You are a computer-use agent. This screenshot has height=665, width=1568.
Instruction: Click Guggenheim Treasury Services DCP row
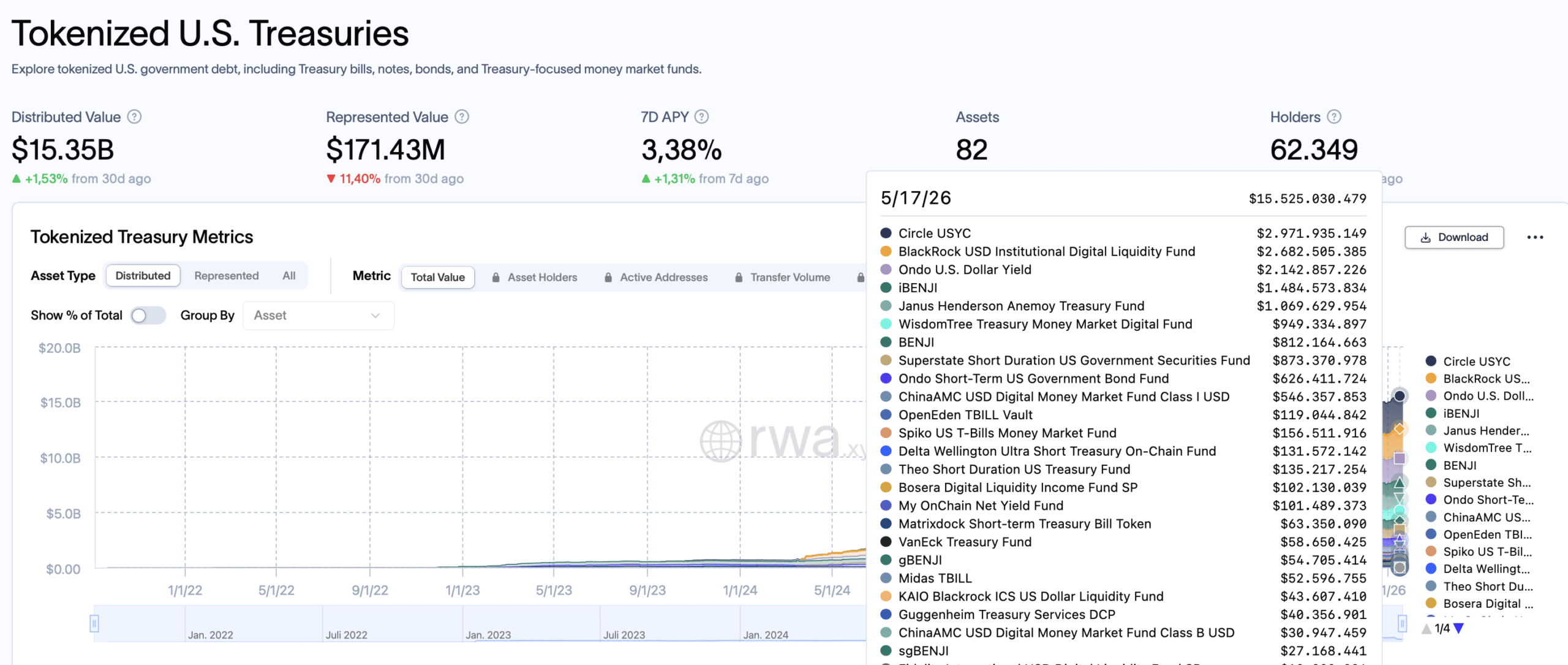1123,614
